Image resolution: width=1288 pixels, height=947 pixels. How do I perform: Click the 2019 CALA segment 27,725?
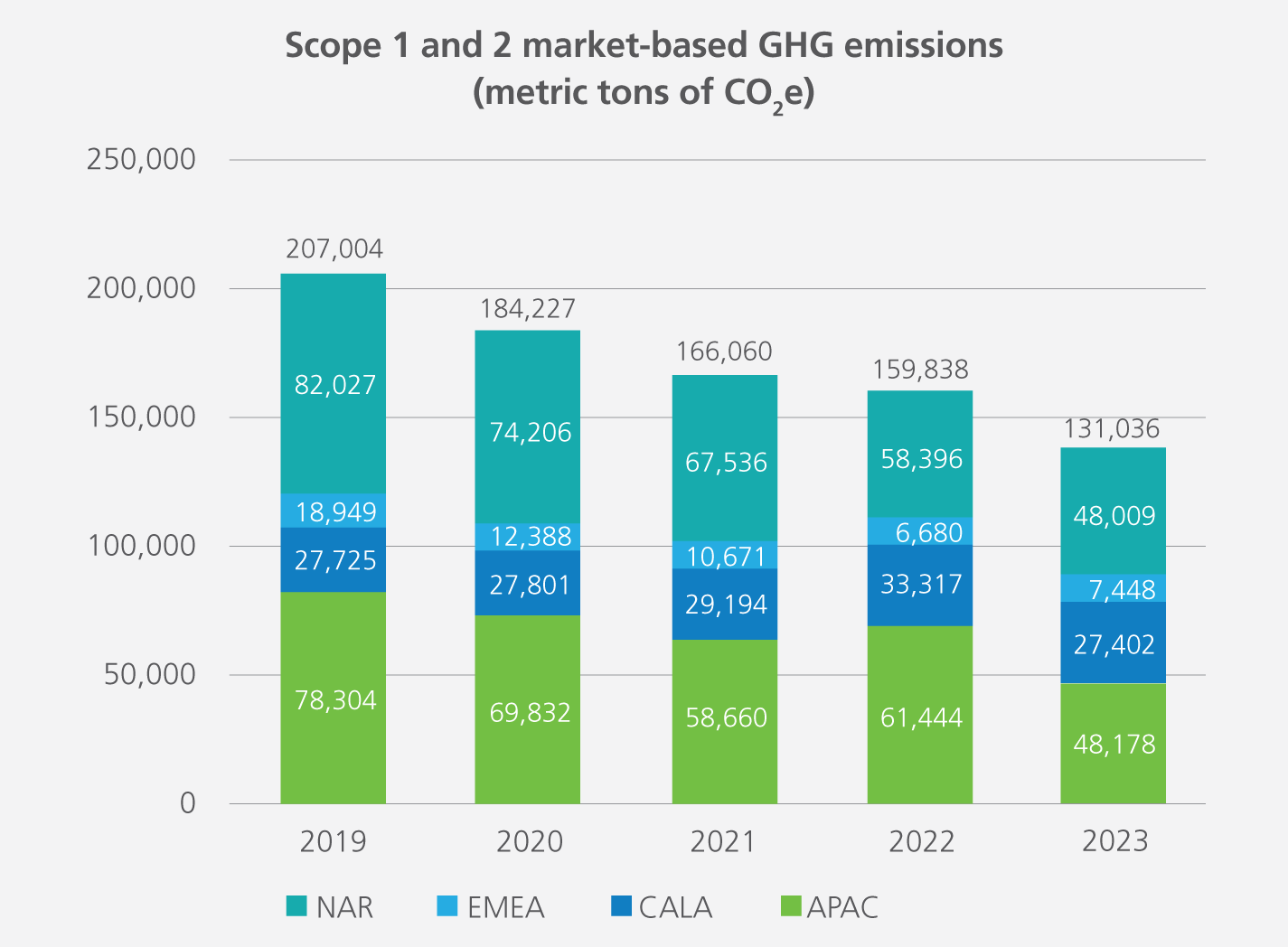click(x=334, y=559)
